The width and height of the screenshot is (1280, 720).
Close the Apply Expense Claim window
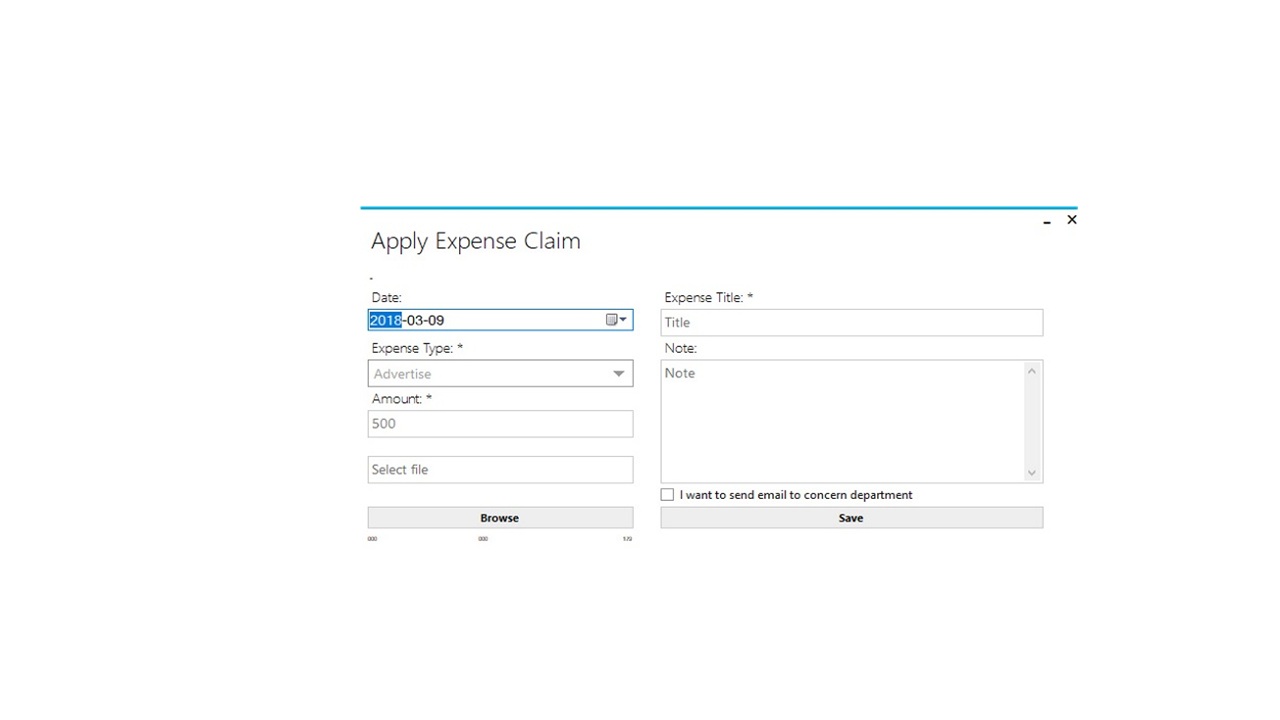[x=1072, y=220]
